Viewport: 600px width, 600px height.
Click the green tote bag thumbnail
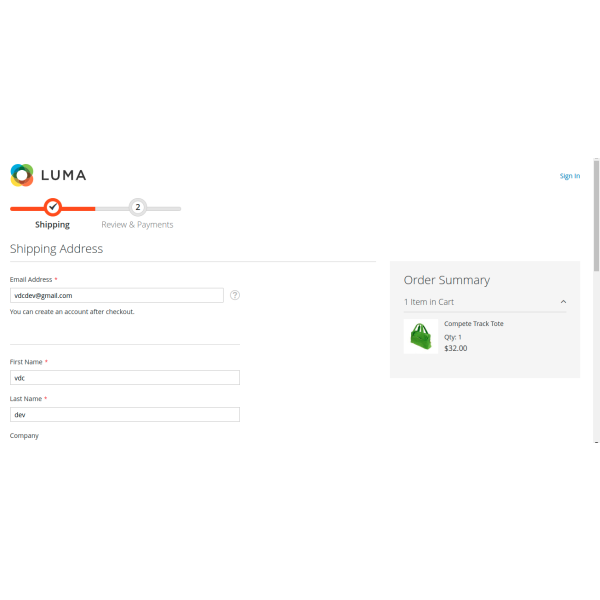tap(421, 337)
